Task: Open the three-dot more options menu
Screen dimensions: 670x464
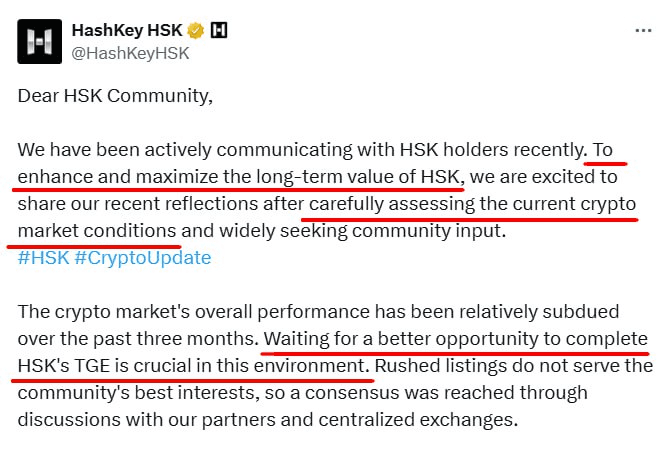Action: pyautogui.click(x=643, y=31)
